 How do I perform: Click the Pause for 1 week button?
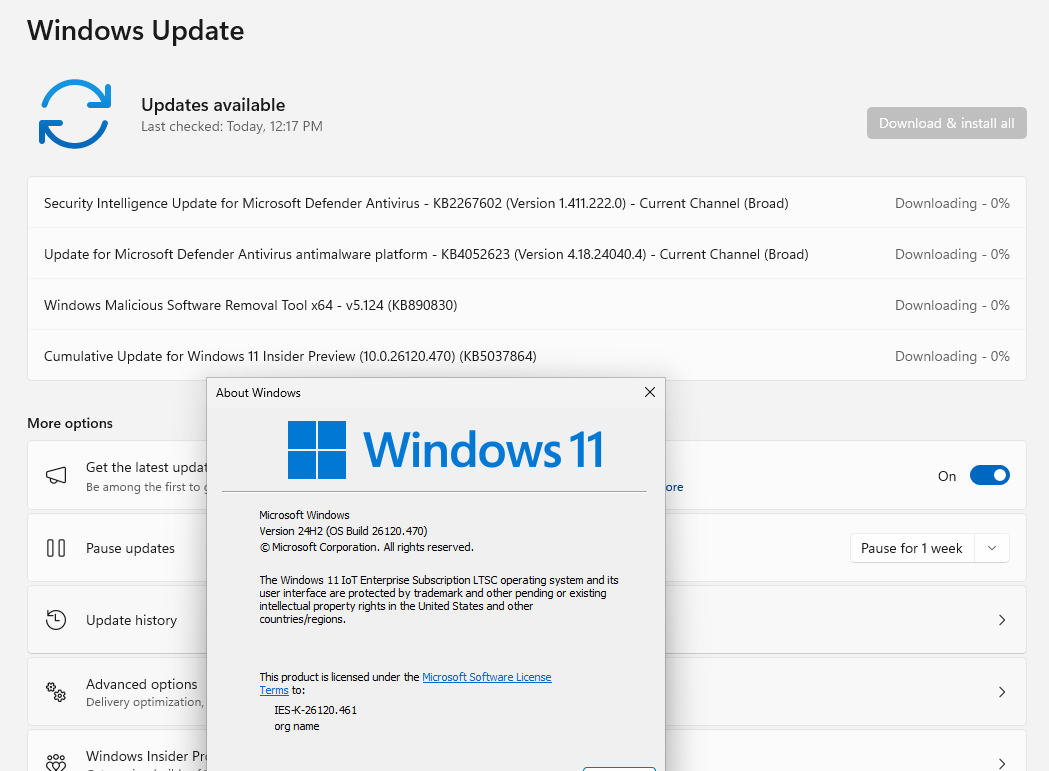tap(912, 548)
